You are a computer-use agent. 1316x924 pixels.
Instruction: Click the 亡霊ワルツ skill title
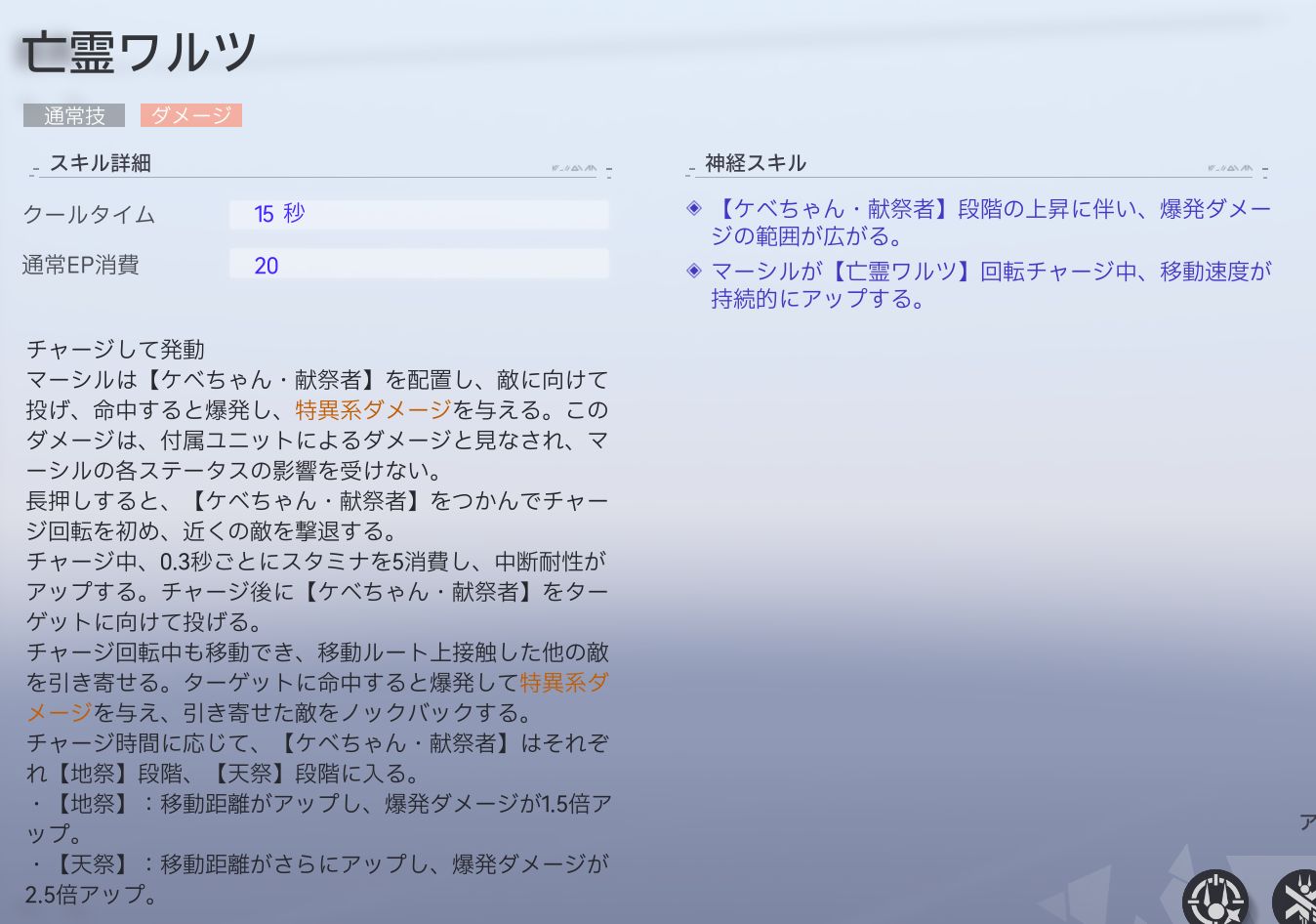point(140,53)
